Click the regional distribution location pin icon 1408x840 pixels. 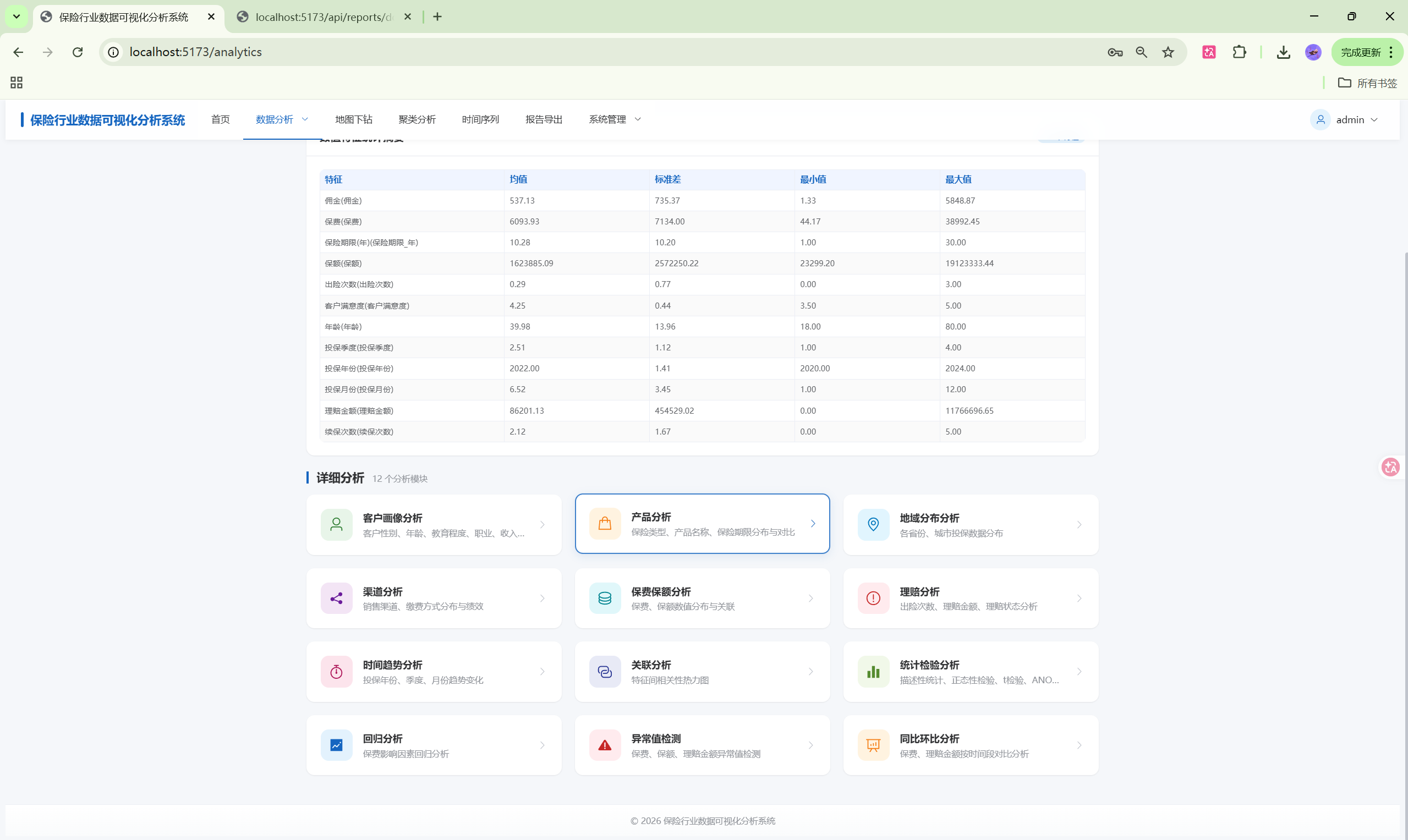pos(873,525)
